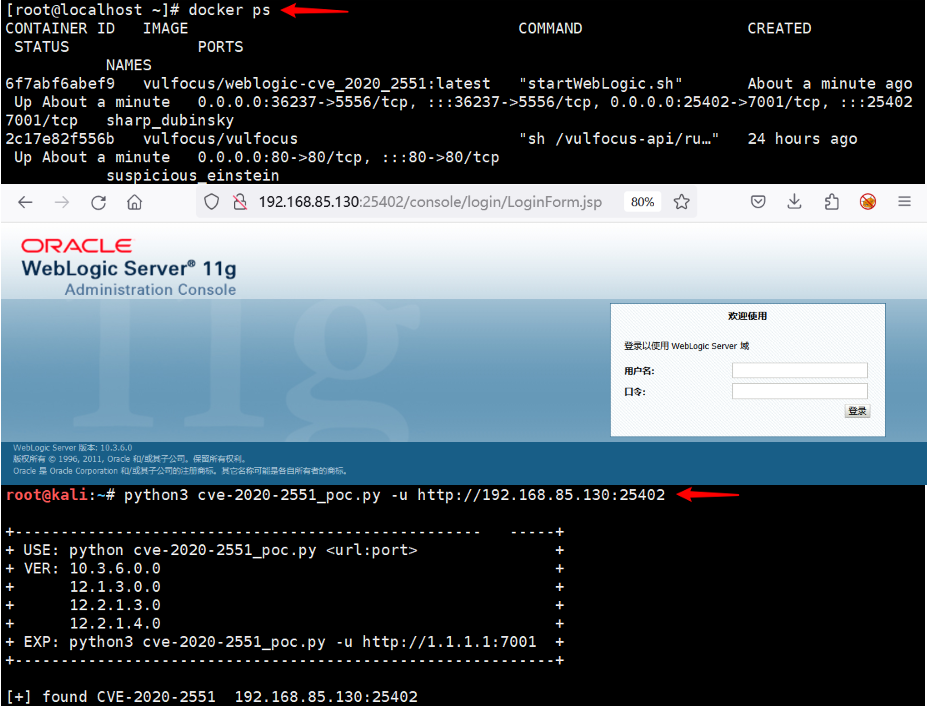Open the browser downloads panel

(x=795, y=202)
